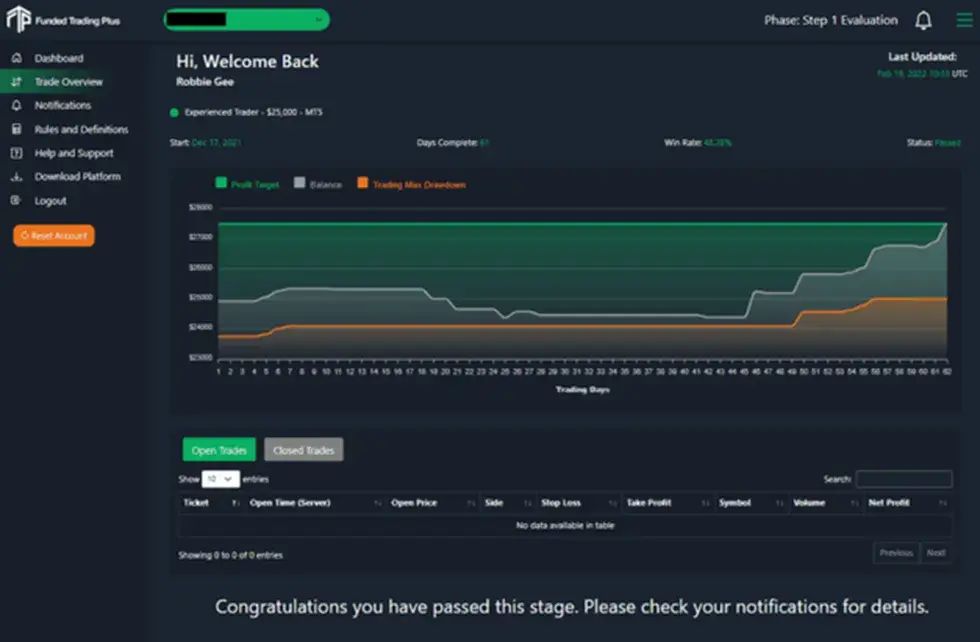Click the Rules and Definitions icon
980x642 pixels.
point(17,129)
